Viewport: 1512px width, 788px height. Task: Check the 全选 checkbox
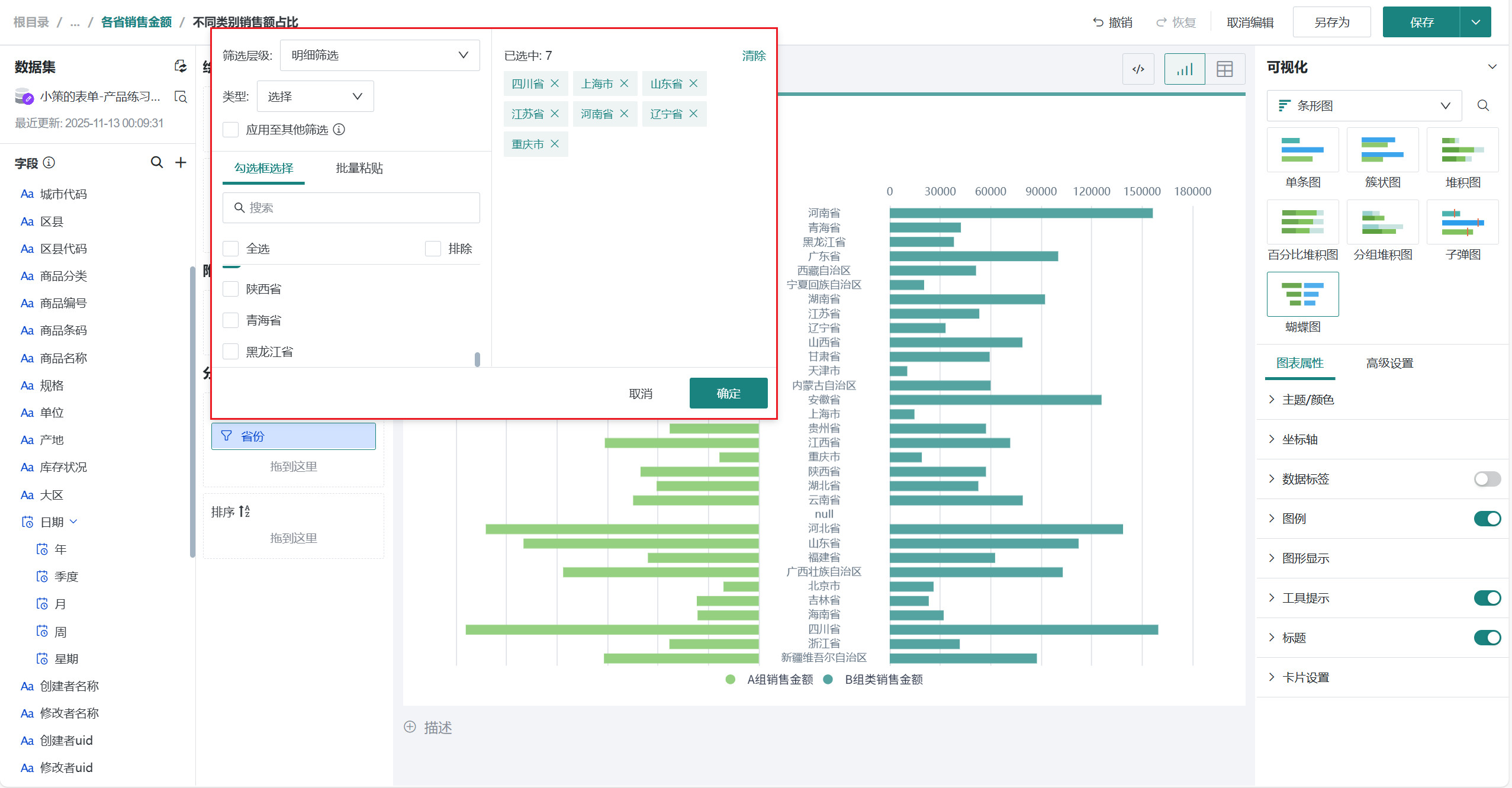click(x=230, y=249)
